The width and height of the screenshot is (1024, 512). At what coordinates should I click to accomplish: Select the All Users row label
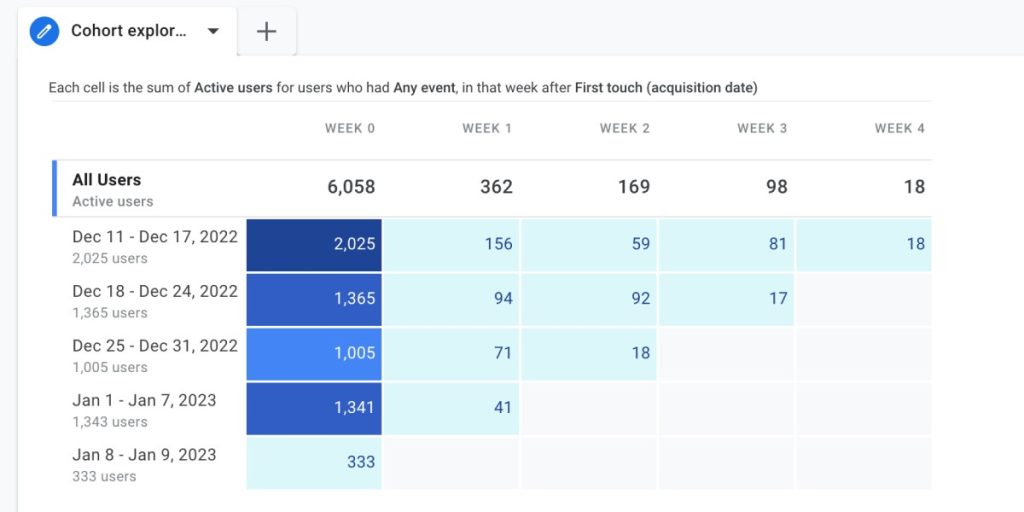tap(107, 180)
